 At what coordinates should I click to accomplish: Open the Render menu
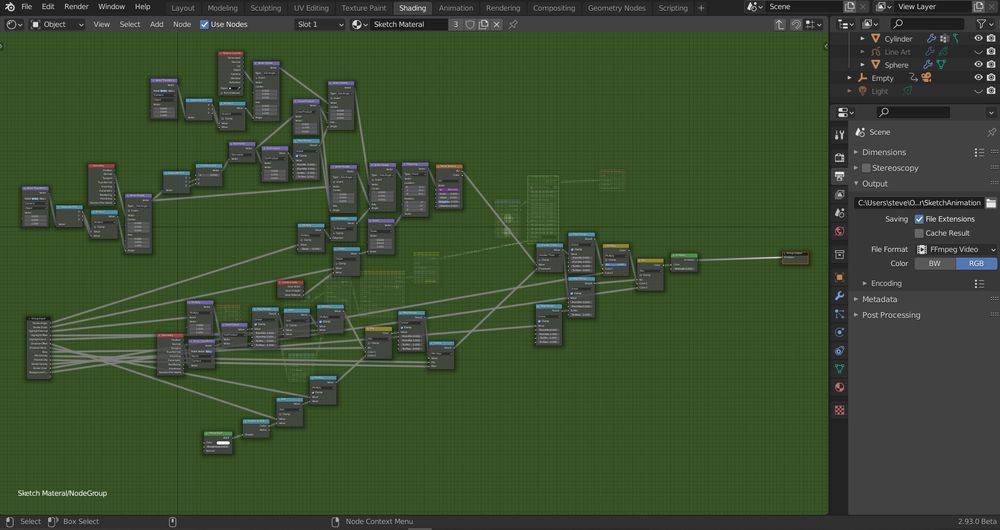76,7
